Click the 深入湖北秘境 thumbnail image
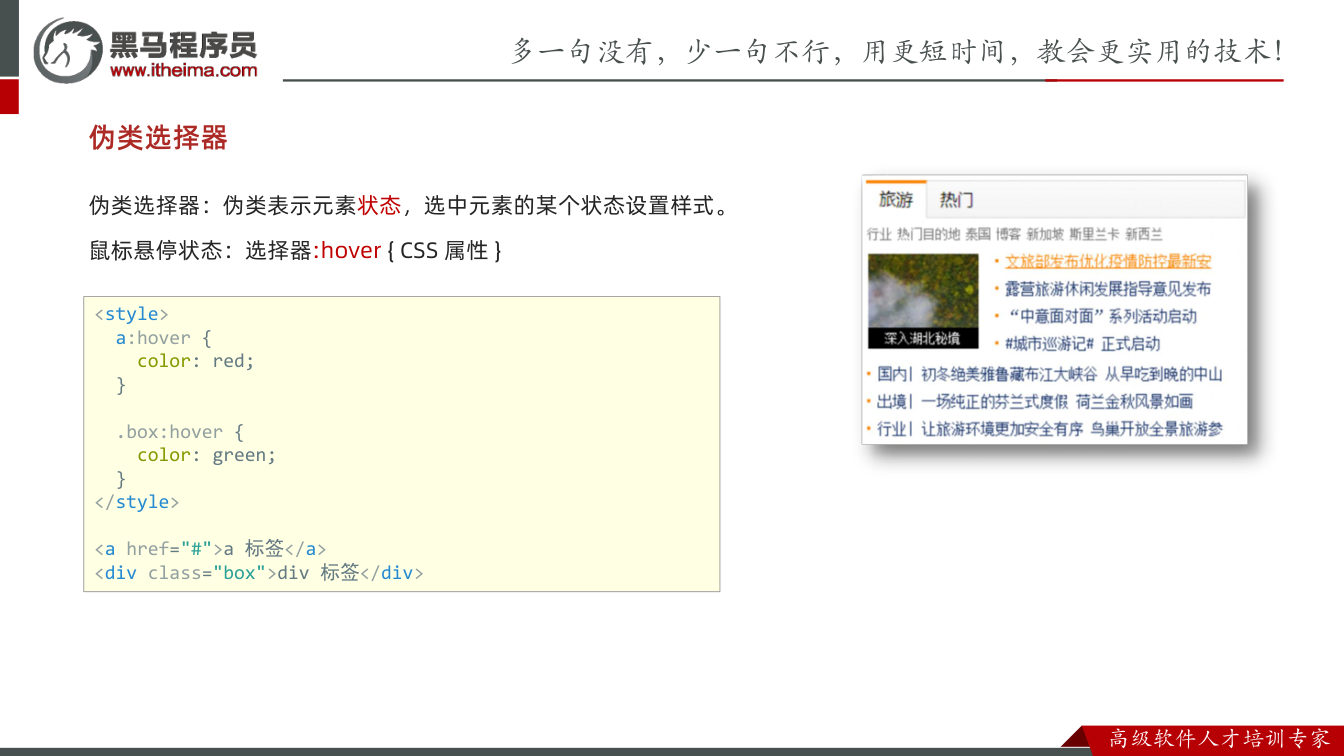Screen dimensions: 1344x756 [923, 301]
